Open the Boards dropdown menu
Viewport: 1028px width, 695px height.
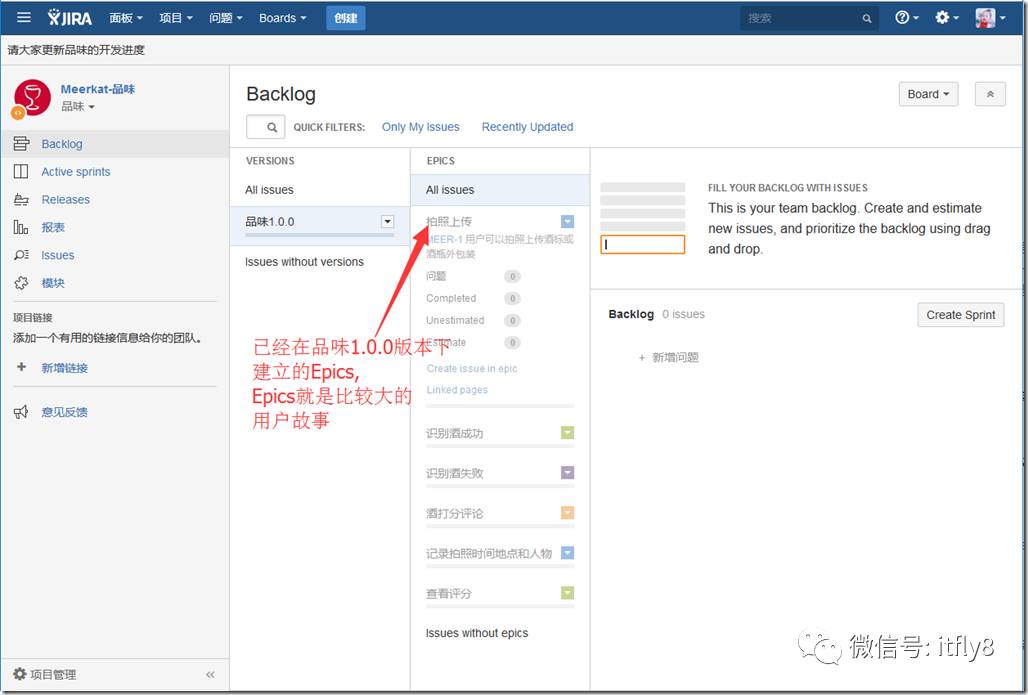(x=283, y=18)
